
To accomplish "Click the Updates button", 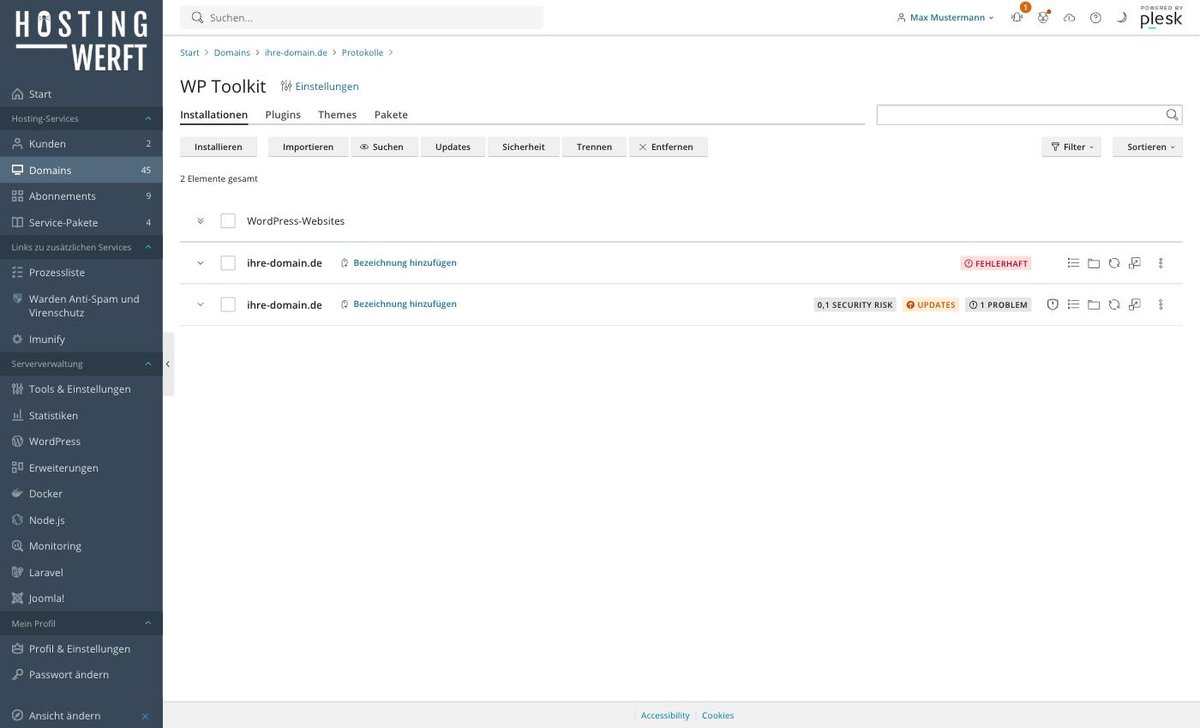I will tap(453, 147).
